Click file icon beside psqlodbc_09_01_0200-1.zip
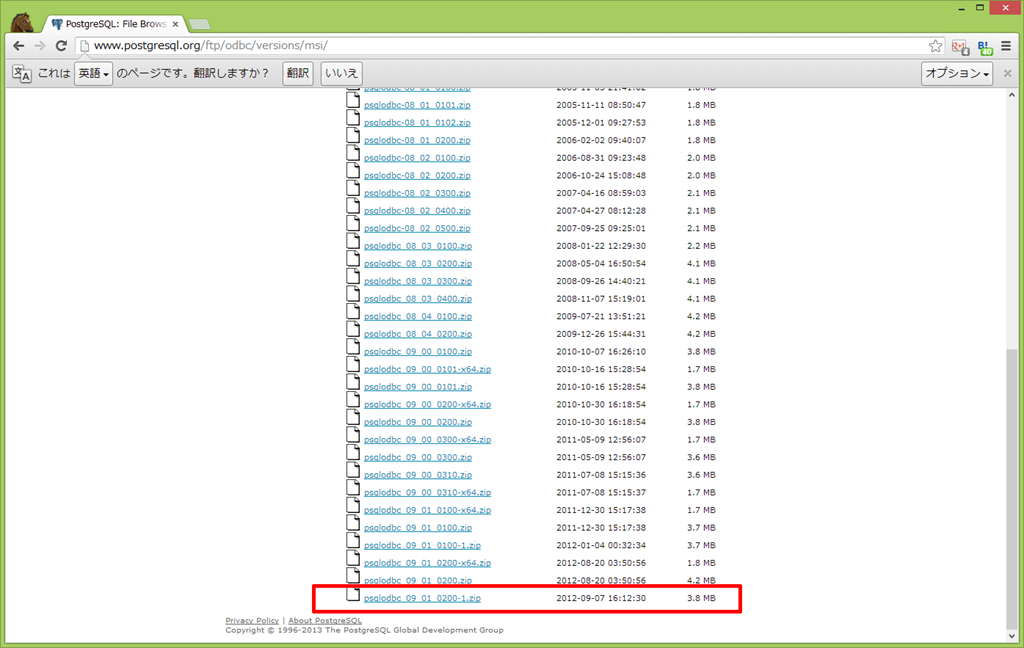The height and width of the screenshot is (648, 1024). click(x=353, y=593)
